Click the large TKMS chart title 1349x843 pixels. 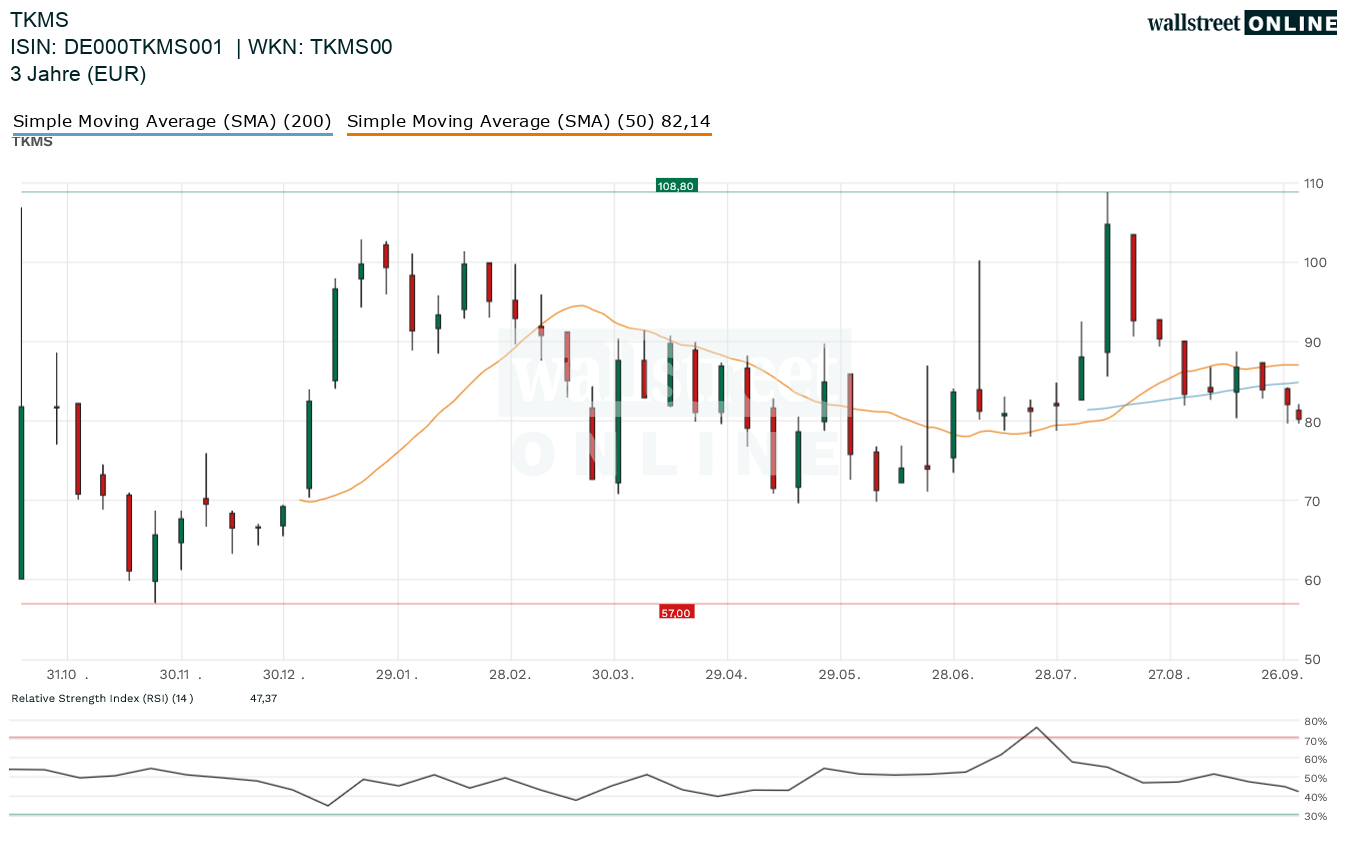(x=40, y=19)
